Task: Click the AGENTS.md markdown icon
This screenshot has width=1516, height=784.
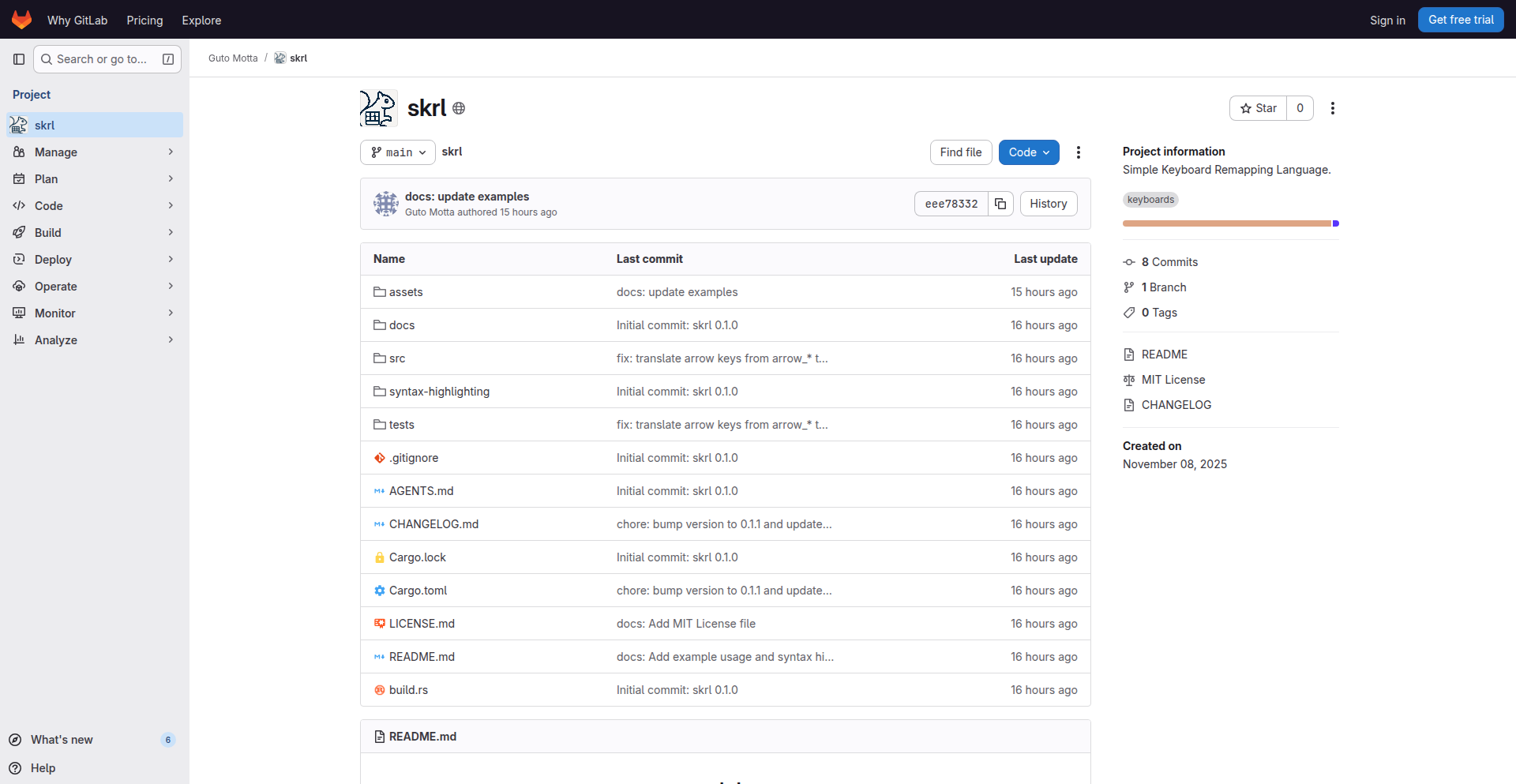Action: 380,491
